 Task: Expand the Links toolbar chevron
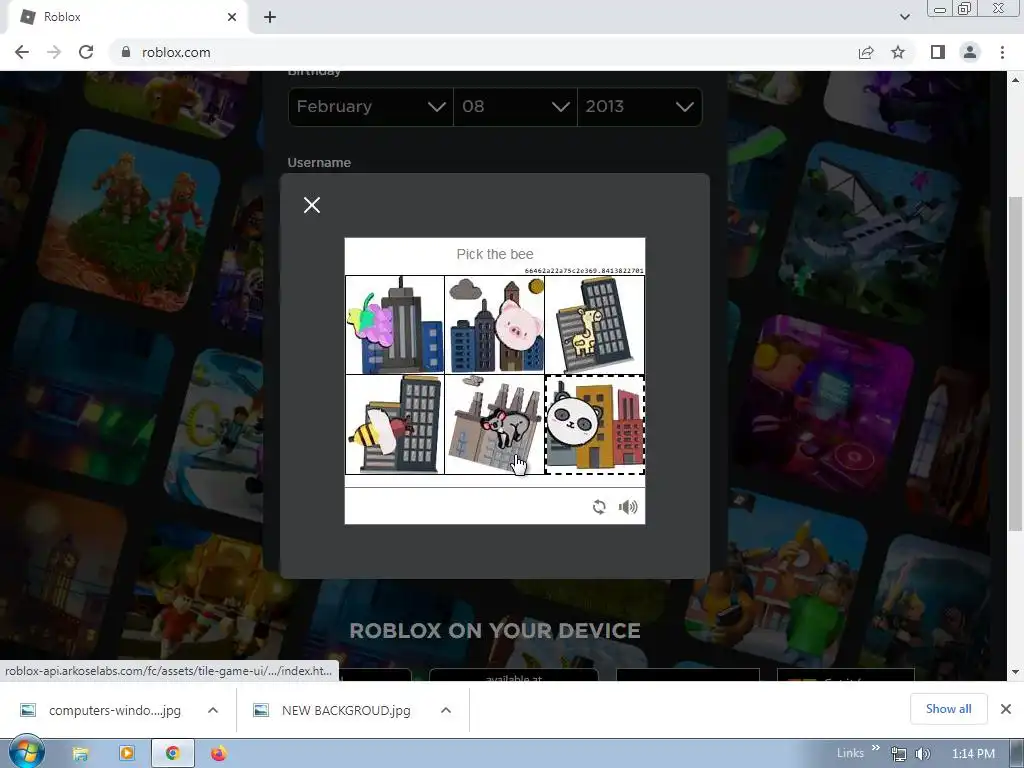point(876,748)
